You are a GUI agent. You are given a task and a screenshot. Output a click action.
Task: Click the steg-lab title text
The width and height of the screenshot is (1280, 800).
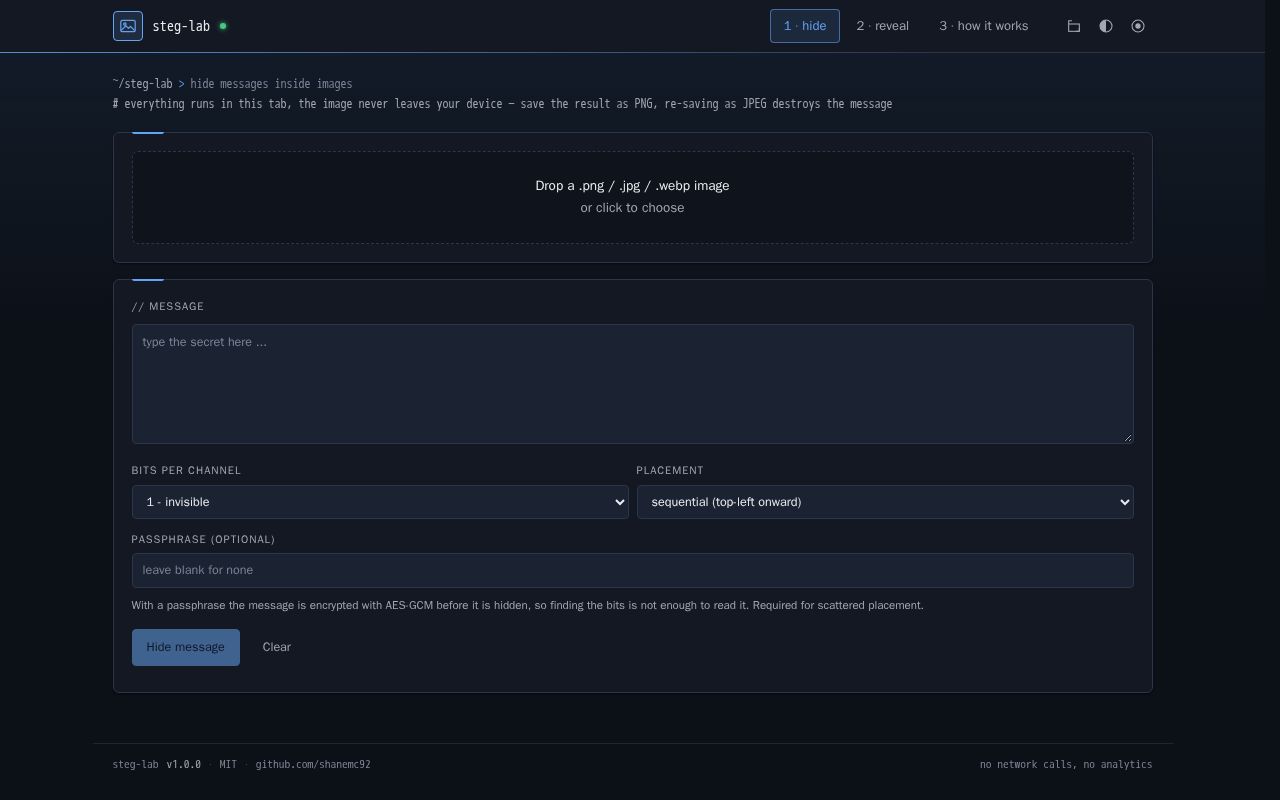pos(181,26)
